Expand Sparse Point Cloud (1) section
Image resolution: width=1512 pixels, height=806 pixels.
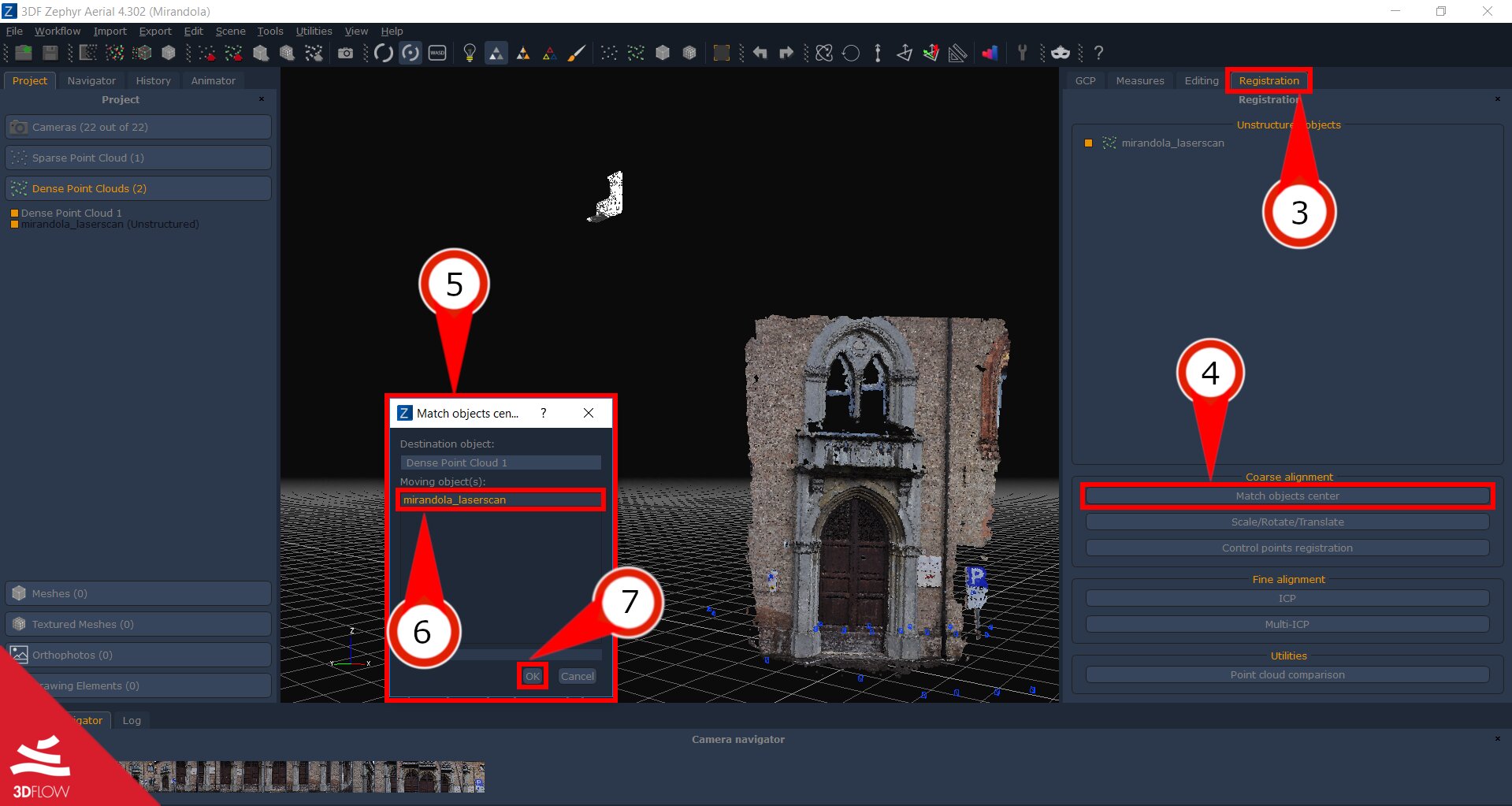coord(139,158)
